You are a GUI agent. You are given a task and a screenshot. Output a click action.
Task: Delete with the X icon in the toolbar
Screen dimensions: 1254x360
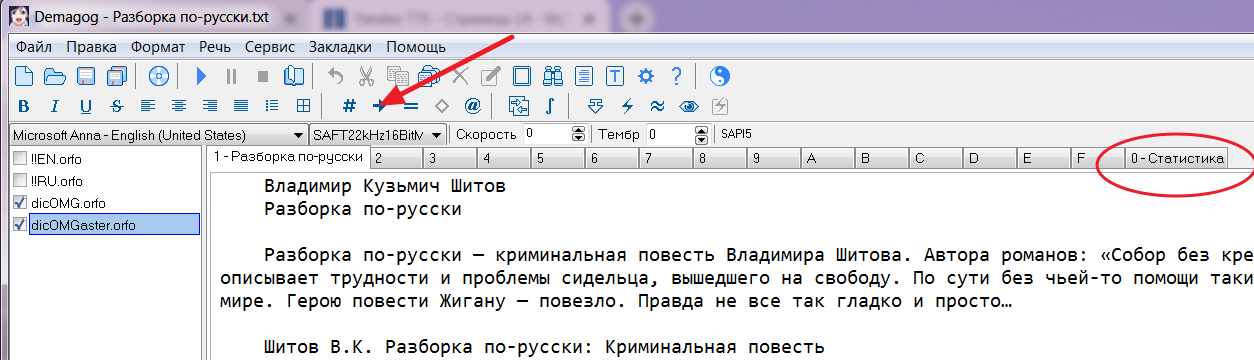[460, 76]
